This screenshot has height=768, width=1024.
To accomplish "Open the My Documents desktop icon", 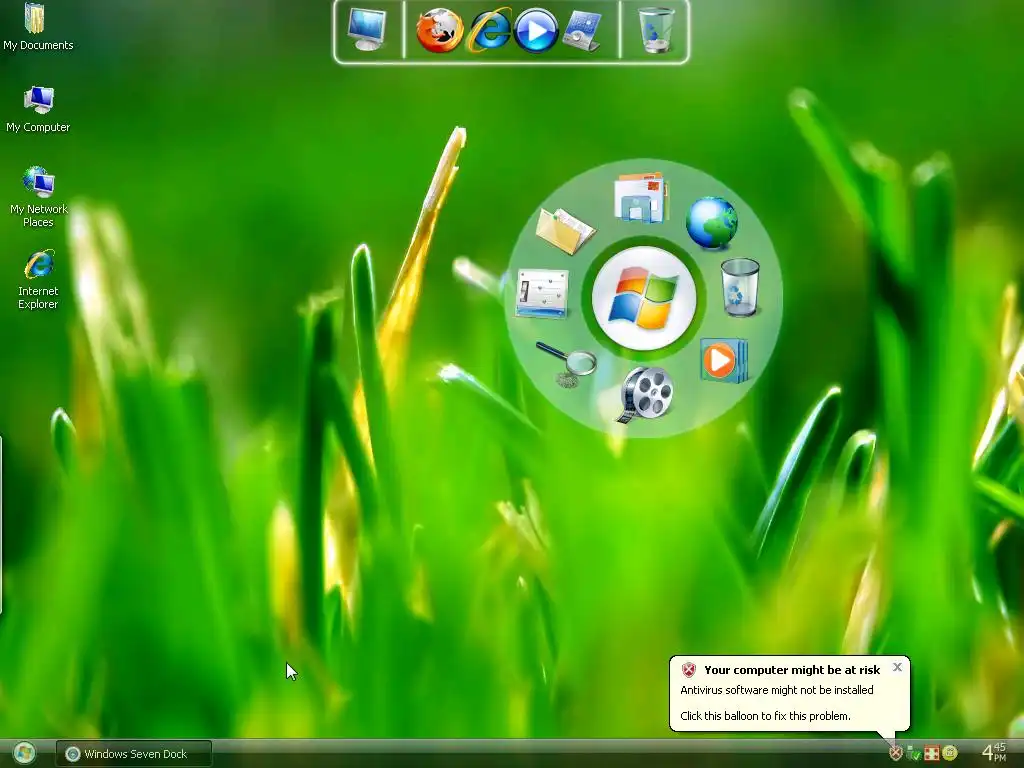I will point(37,26).
